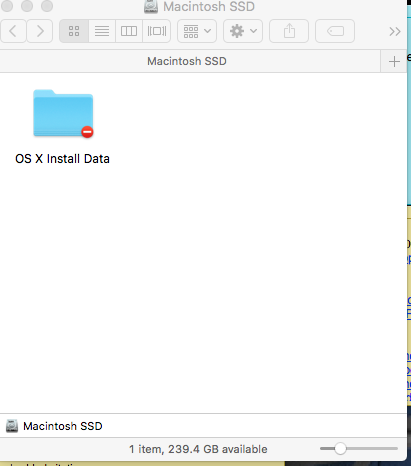Click the window zoom button
The width and height of the screenshot is (411, 466).
[47, 6]
